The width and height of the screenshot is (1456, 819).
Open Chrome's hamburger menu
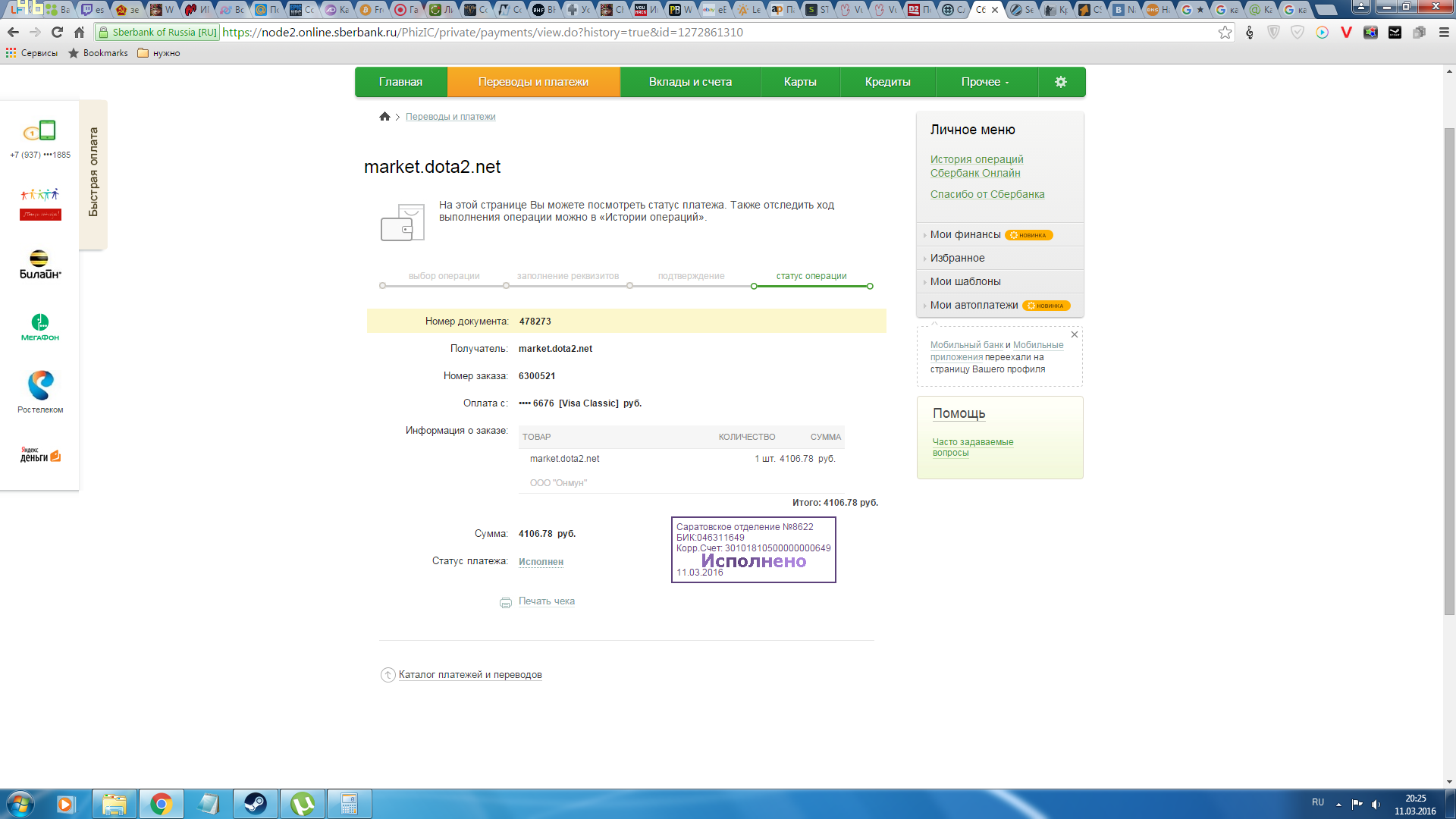click(1444, 32)
